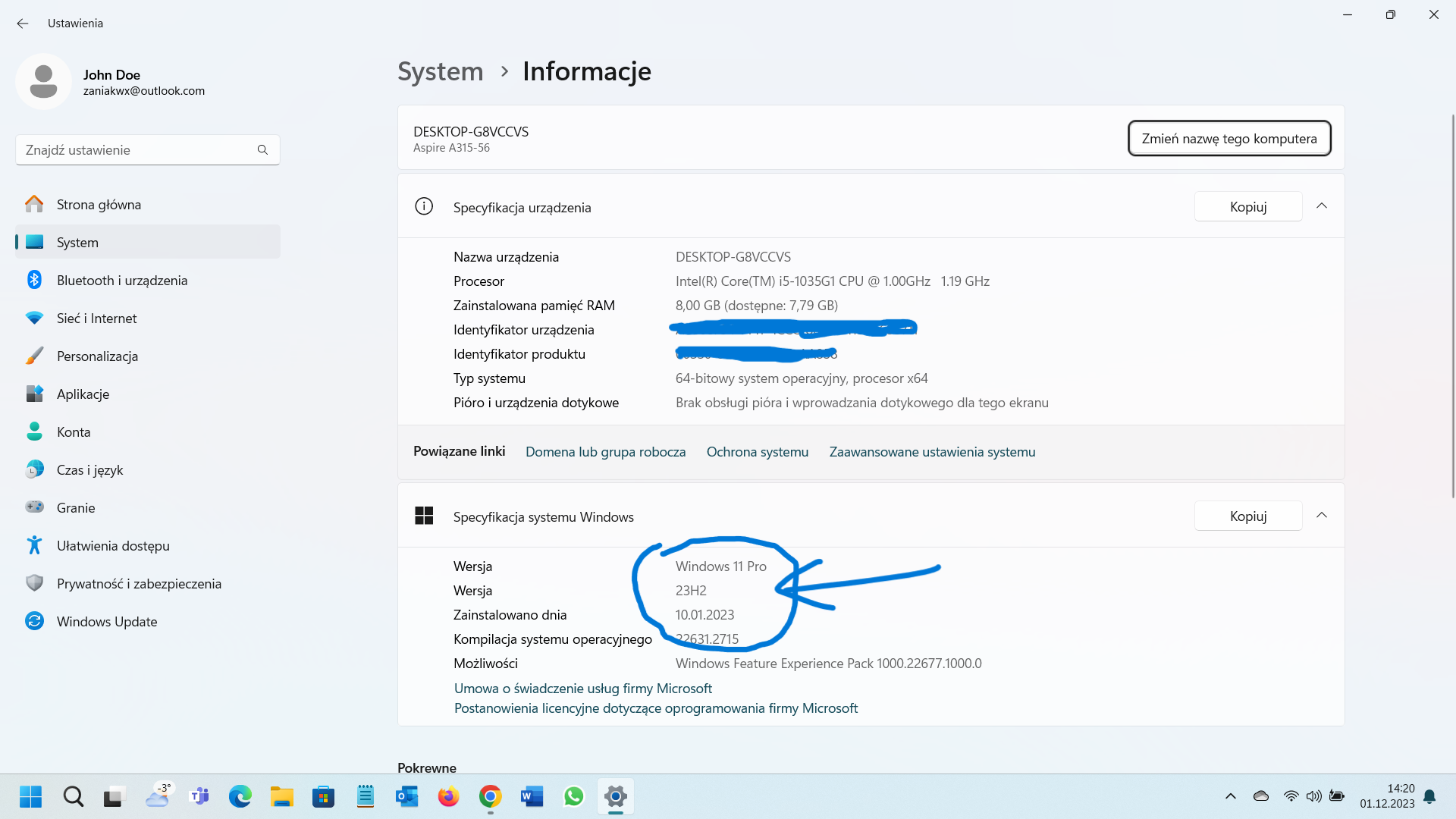Open Aplikacje settings
This screenshot has height=819, width=1456.
point(148,394)
